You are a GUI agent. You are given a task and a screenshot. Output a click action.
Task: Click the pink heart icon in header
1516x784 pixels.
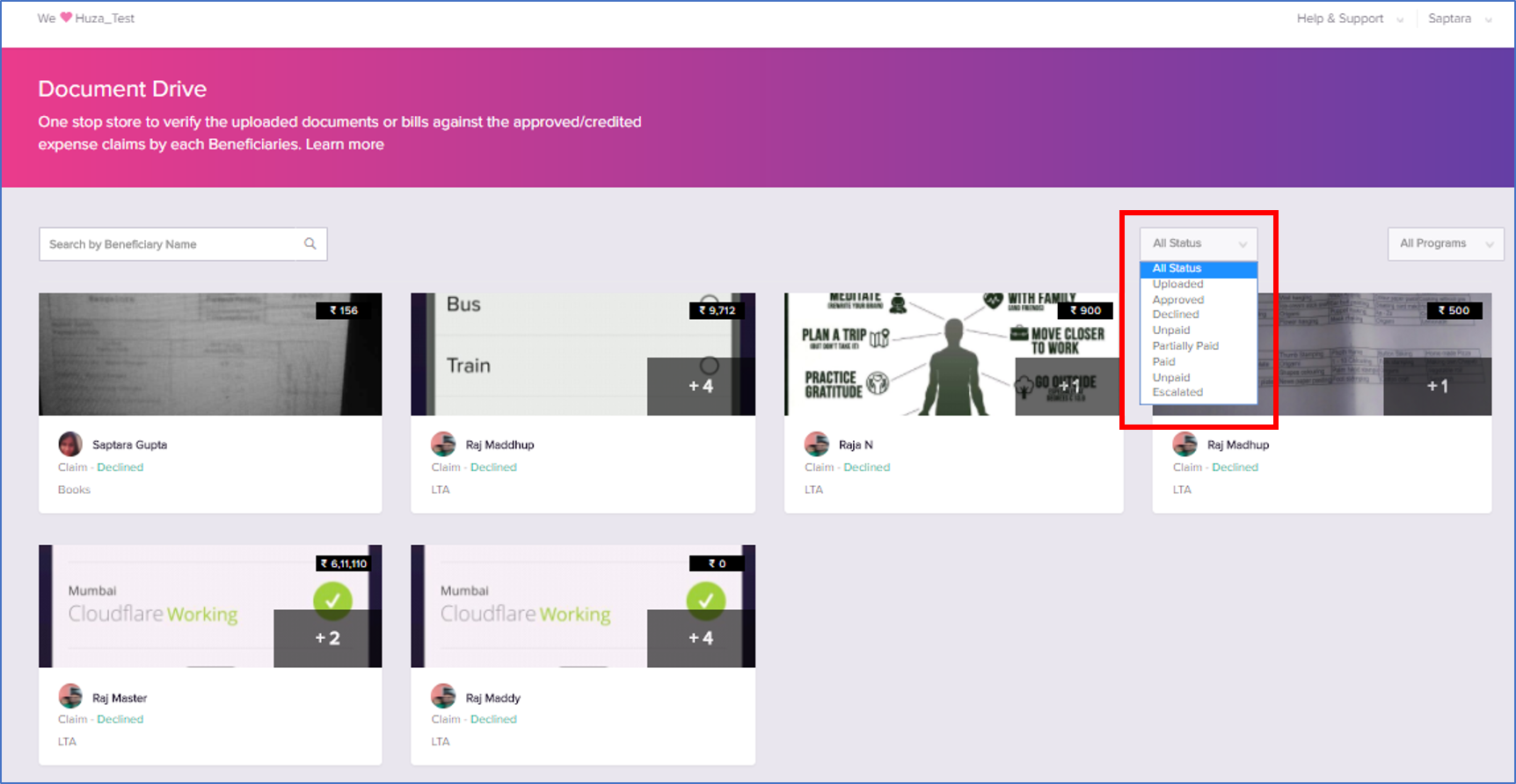[66, 18]
